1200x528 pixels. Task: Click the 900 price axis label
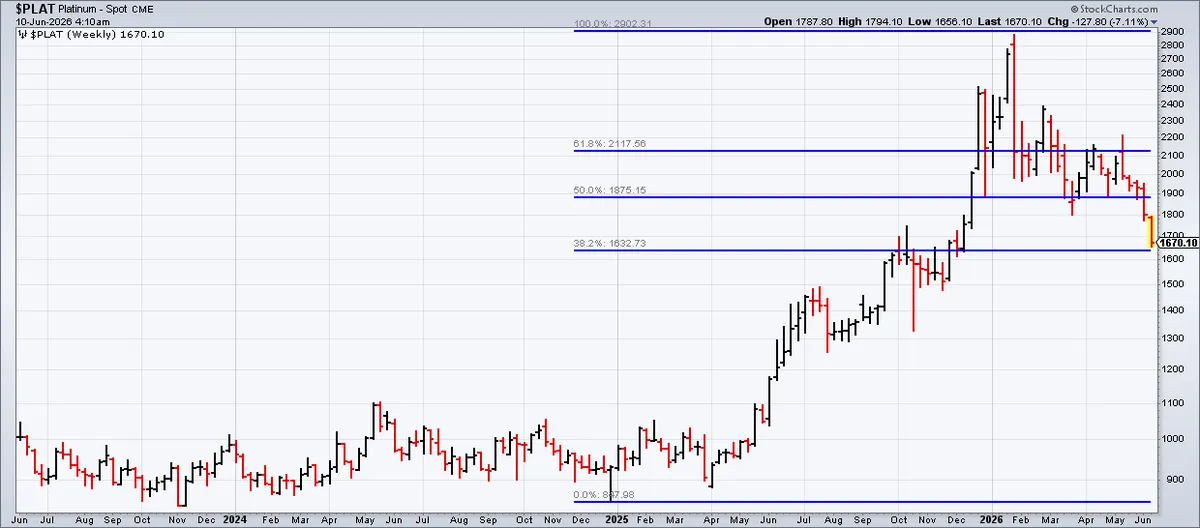[x=1174, y=478]
